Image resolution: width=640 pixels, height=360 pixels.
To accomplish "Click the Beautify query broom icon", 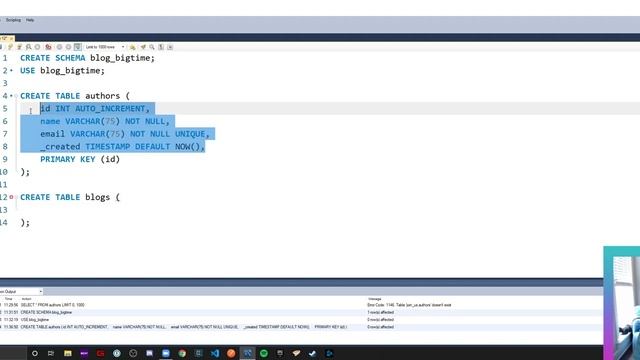I will (x=143, y=47).
